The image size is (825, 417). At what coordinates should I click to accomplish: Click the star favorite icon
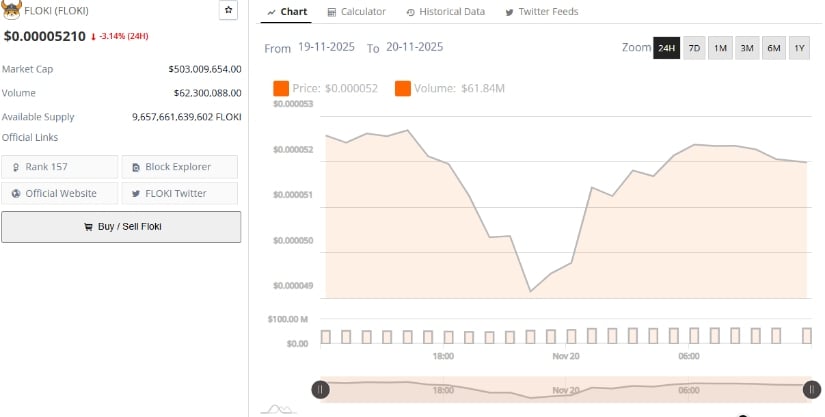pos(228,10)
